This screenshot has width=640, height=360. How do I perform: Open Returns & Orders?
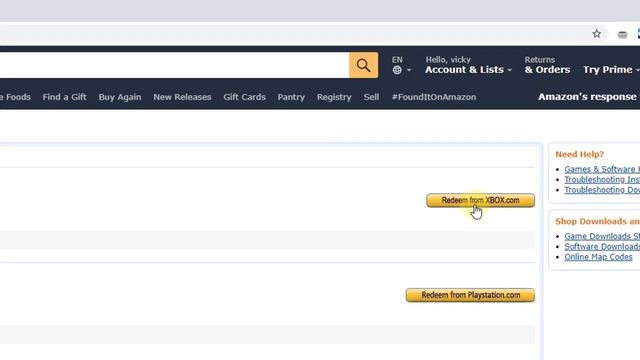(547, 65)
